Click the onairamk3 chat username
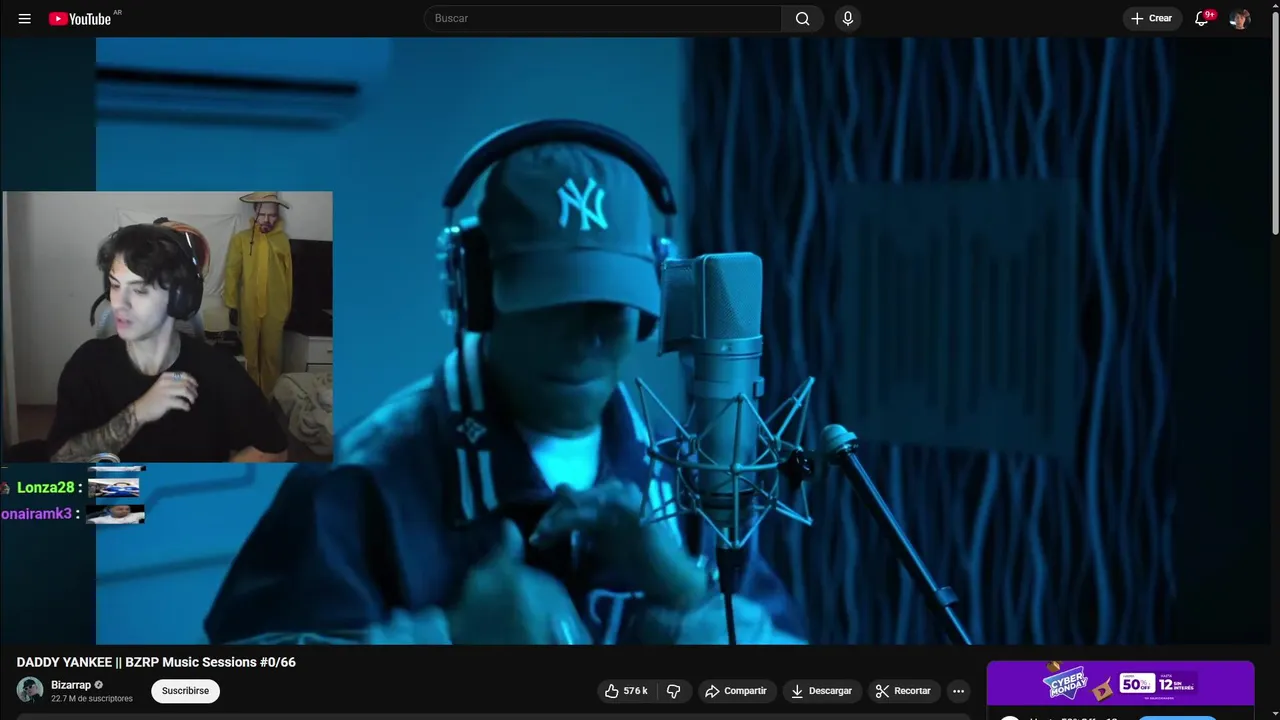This screenshot has height=720, width=1280. [36, 514]
